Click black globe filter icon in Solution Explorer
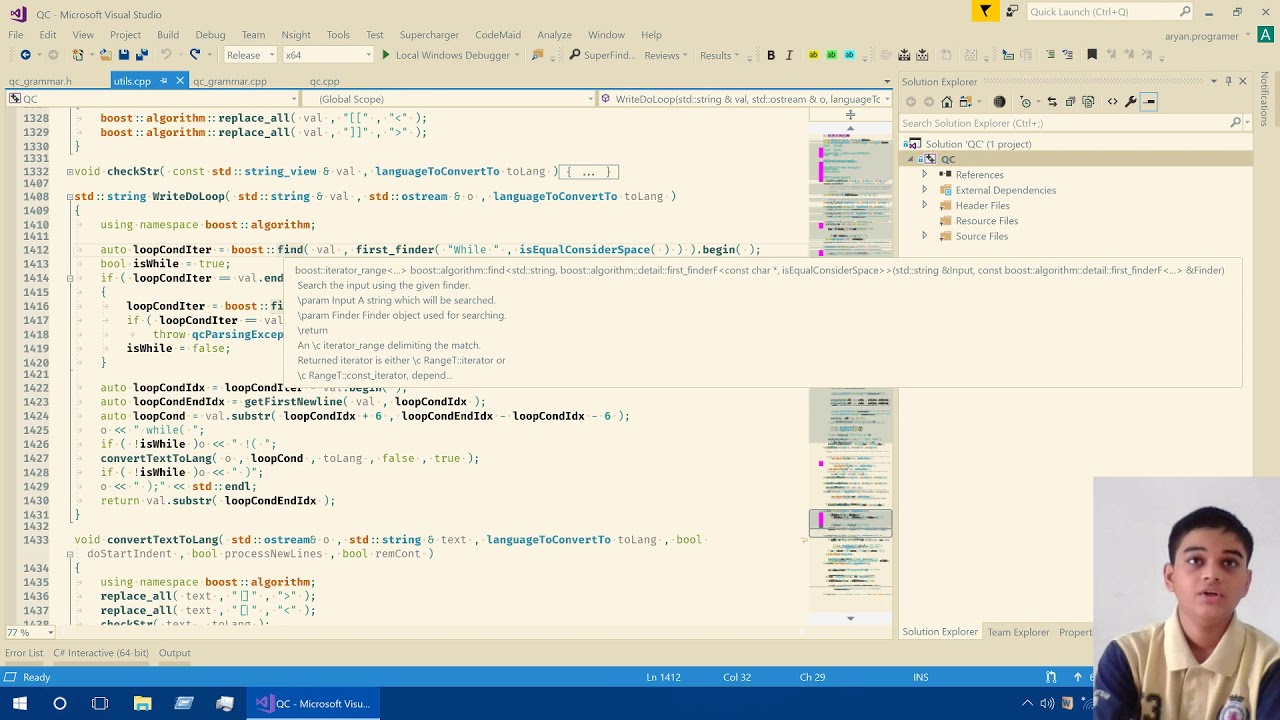The image size is (1280, 720). (999, 101)
